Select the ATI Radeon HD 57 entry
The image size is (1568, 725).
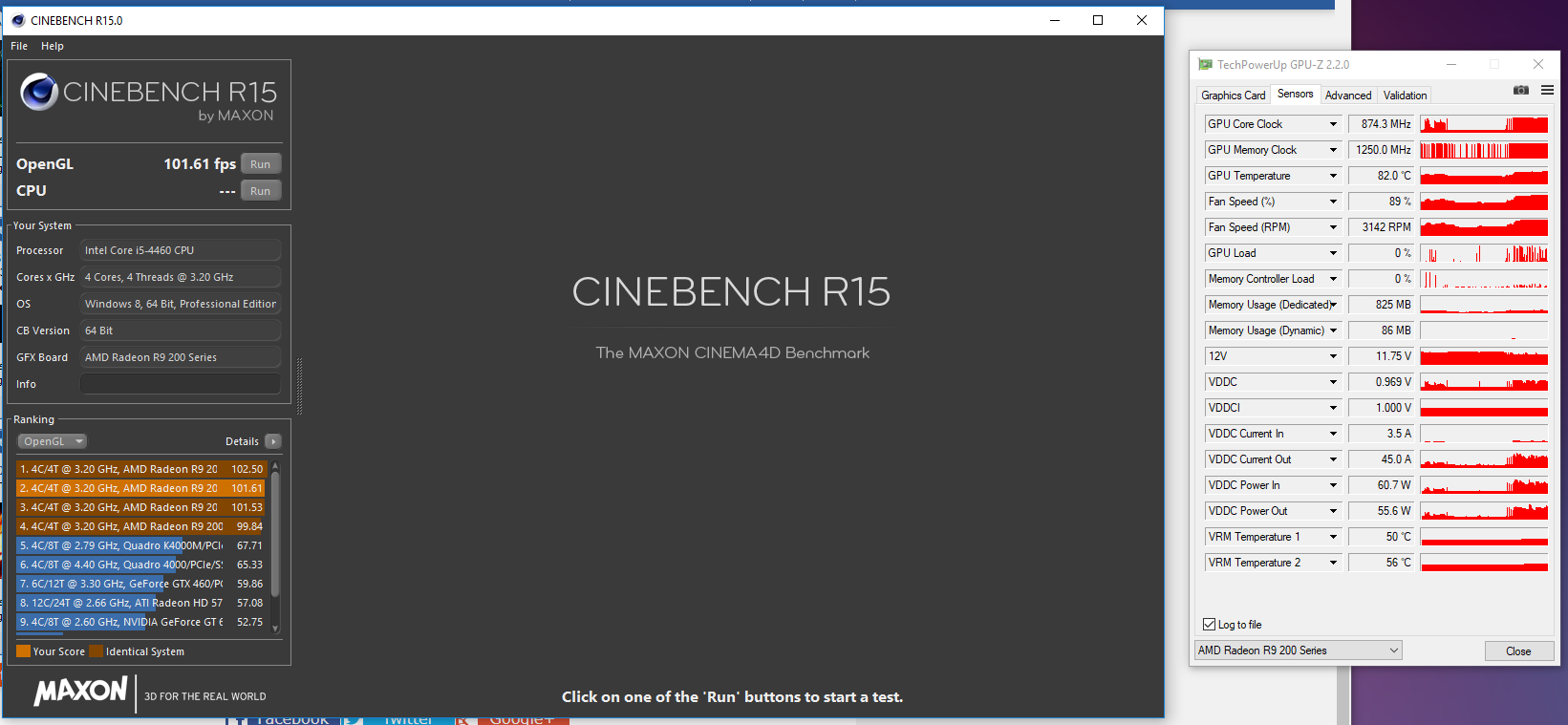pyautogui.click(x=140, y=603)
